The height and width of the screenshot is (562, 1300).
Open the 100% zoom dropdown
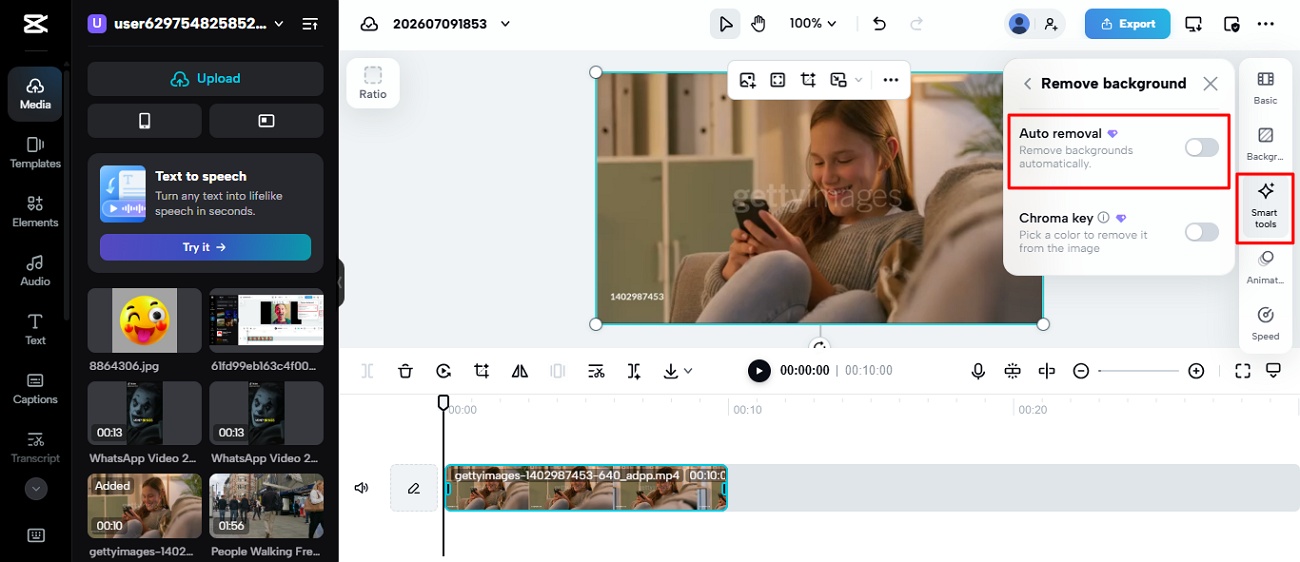click(x=813, y=24)
